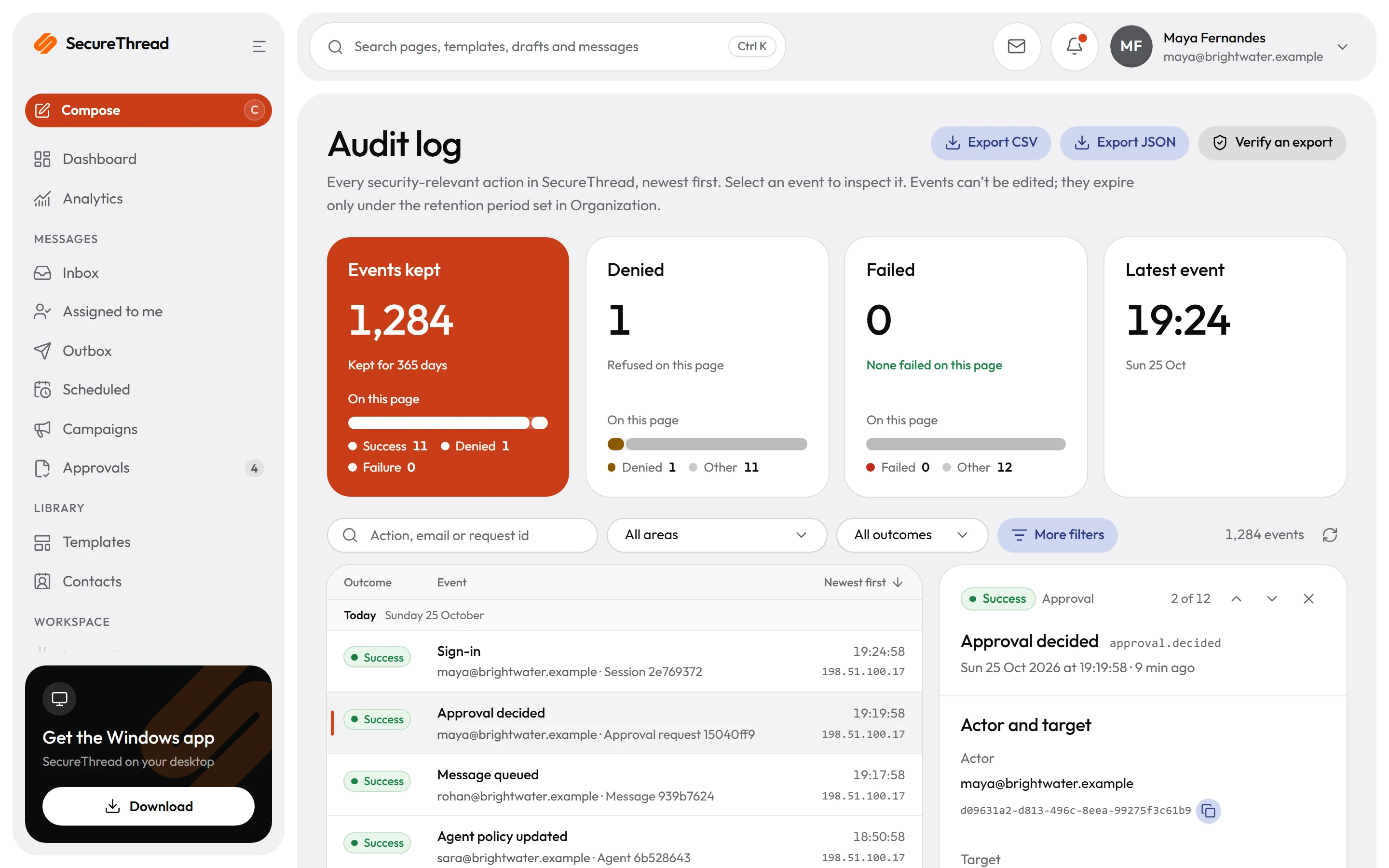Click the Campaigns megaphone icon
The width and height of the screenshot is (1389, 868).
pos(42,429)
